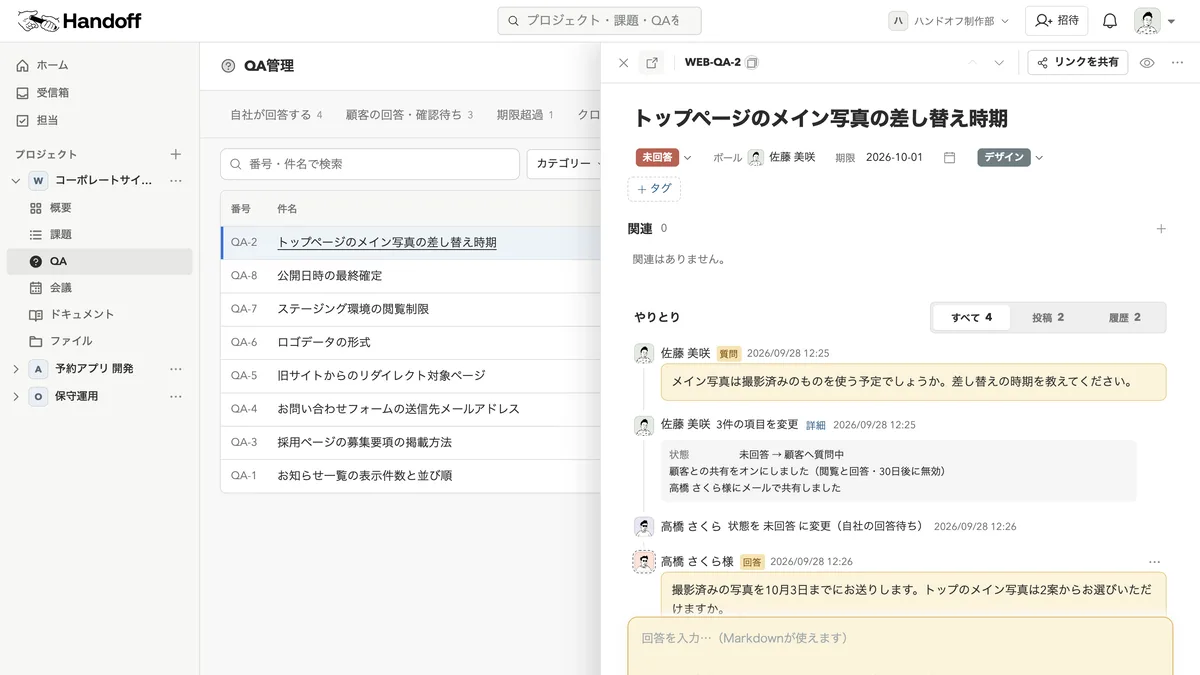Switch to 顧客の回答・確認待ち tab
The height and width of the screenshot is (675, 1200).
tap(409, 115)
